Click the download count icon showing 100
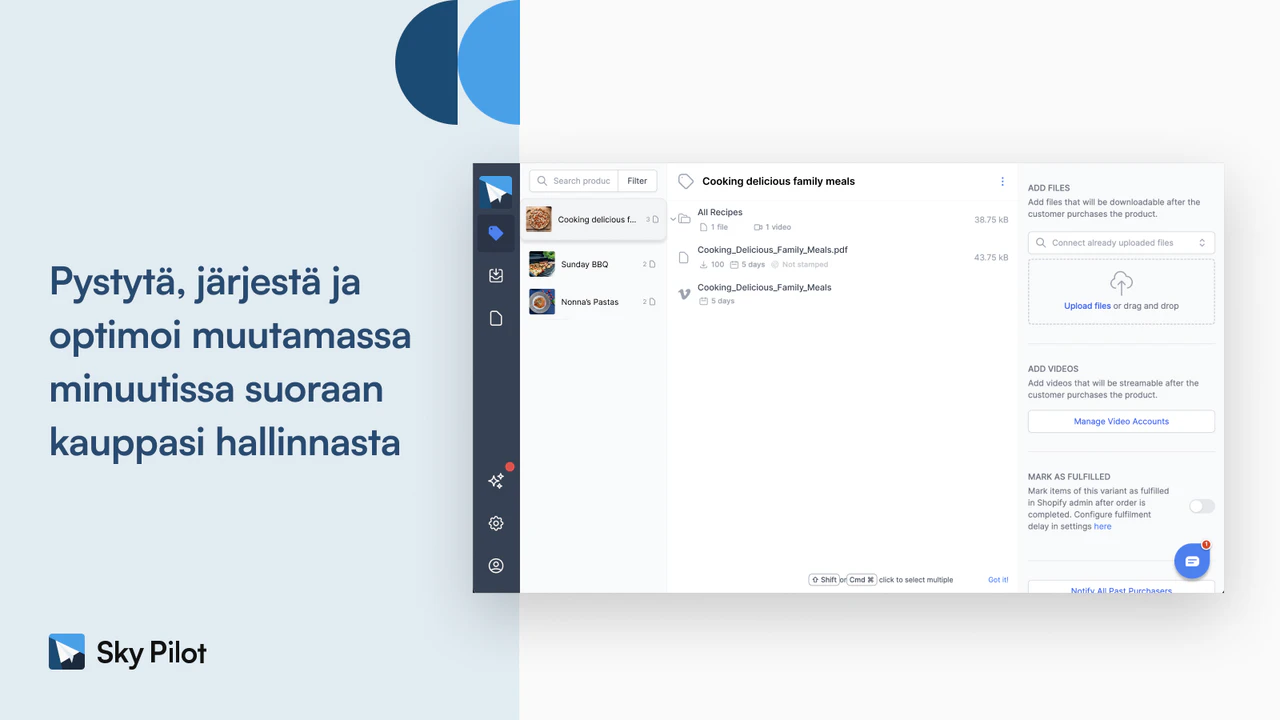 [x=703, y=265]
